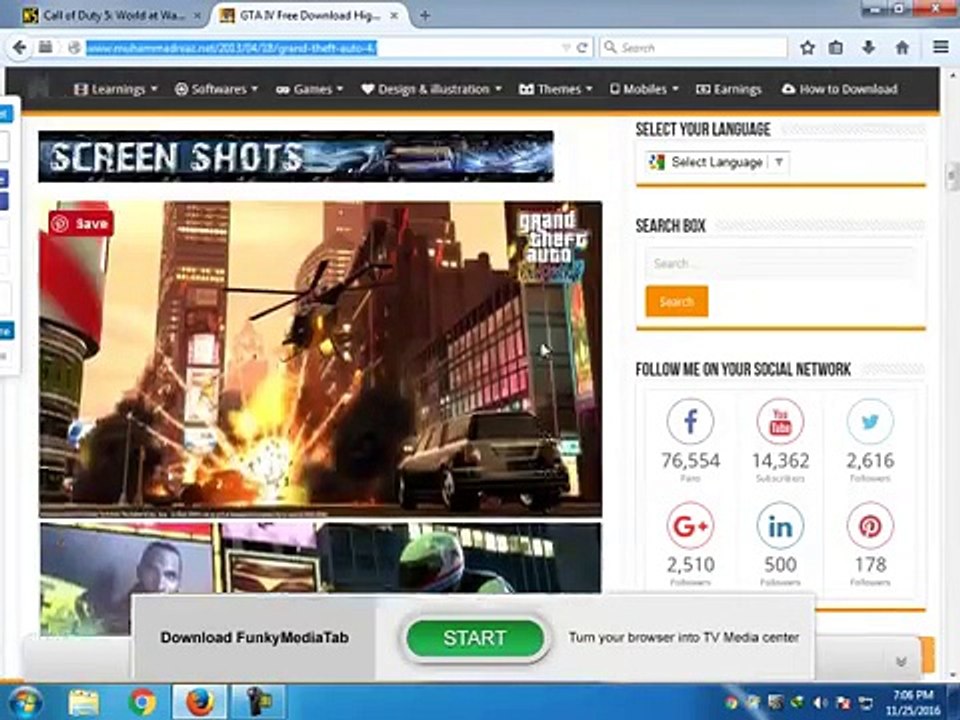Open the Facebook social icon
Screen dimensions: 960x720
[x=690, y=422]
